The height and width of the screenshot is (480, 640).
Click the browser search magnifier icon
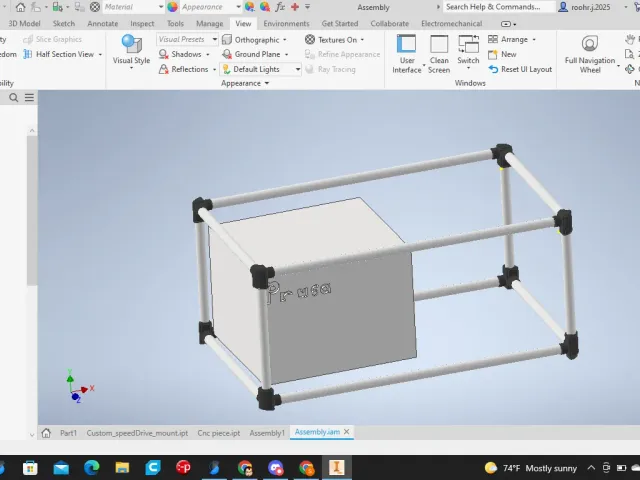point(13,98)
